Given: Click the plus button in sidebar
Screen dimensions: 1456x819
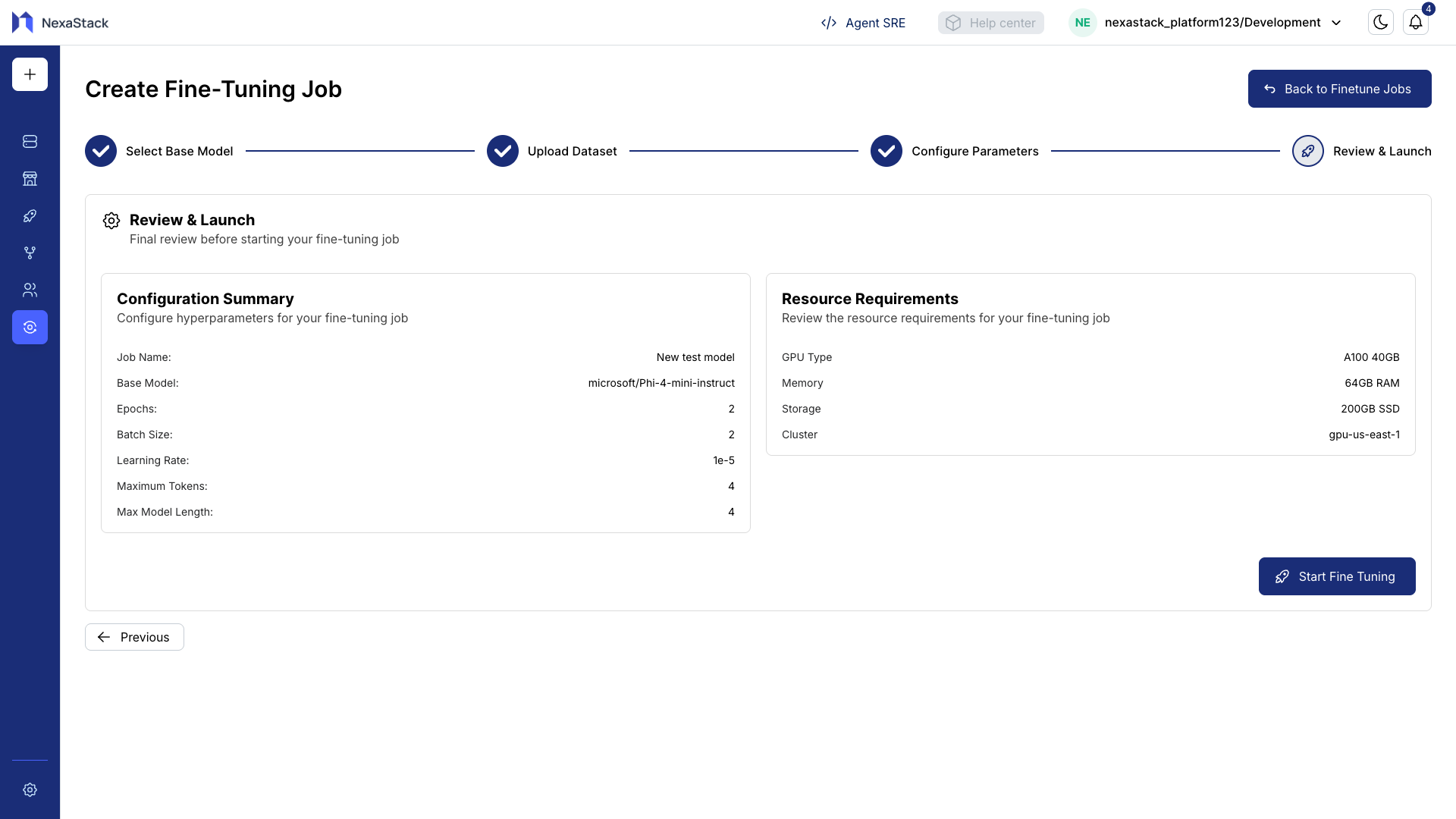Looking at the screenshot, I should coord(30,74).
